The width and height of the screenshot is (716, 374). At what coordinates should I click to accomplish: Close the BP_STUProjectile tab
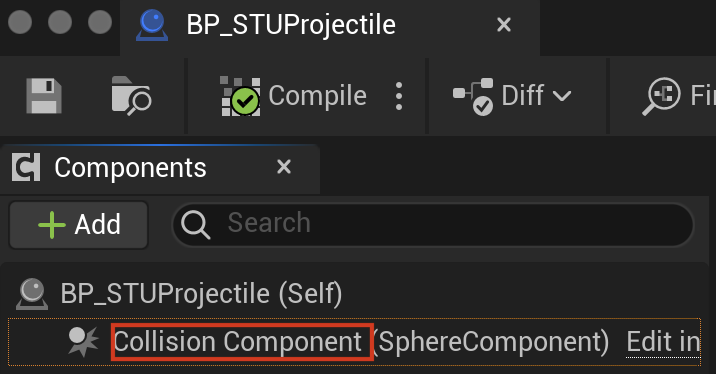[504, 25]
